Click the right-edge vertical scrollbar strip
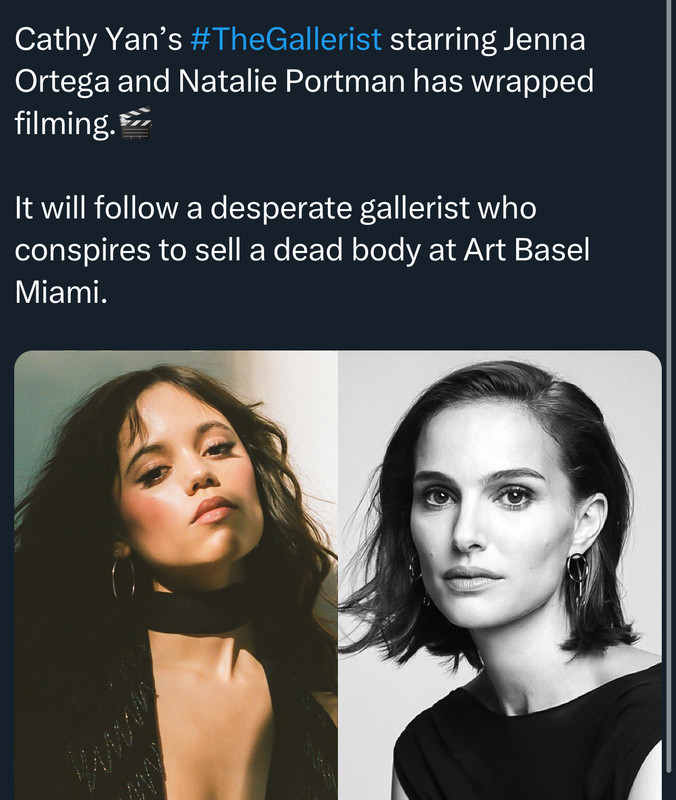This screenshot has height=800, width=676. point(670,400)
